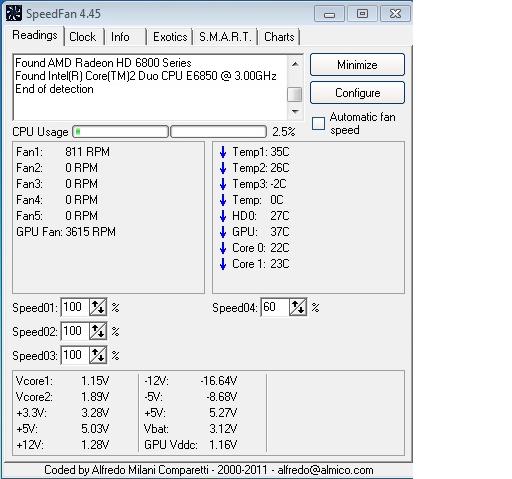Viewport: 512px width, 479px height.
Task: Click the +3.3V 3.28V reading
Action: (62, 413)
